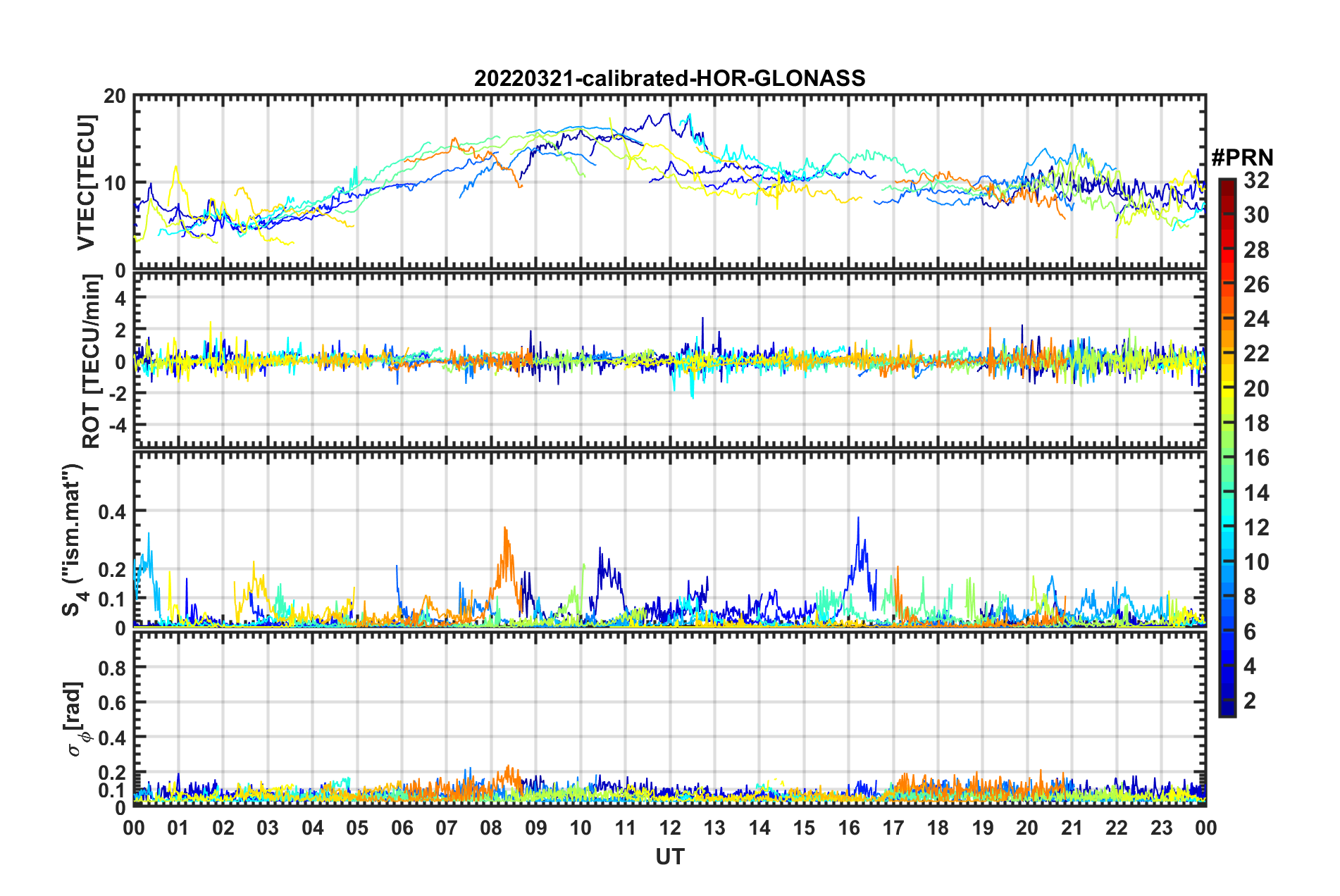Click colorbar tick label 32
Viewport: 1340px width, 896px height.
1256,180
